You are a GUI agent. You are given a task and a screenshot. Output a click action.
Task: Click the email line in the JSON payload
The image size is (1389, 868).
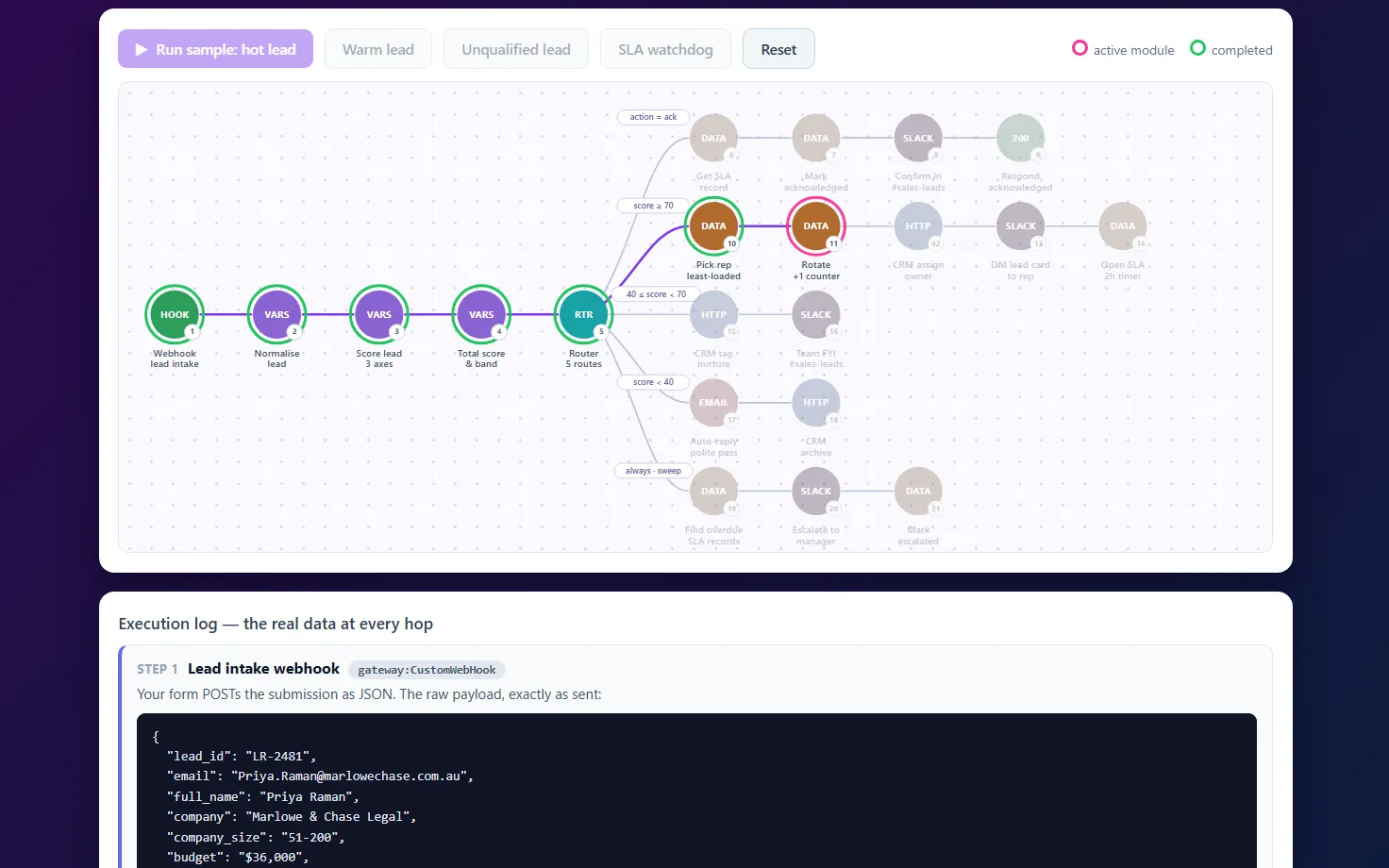[x=320, y=776]
